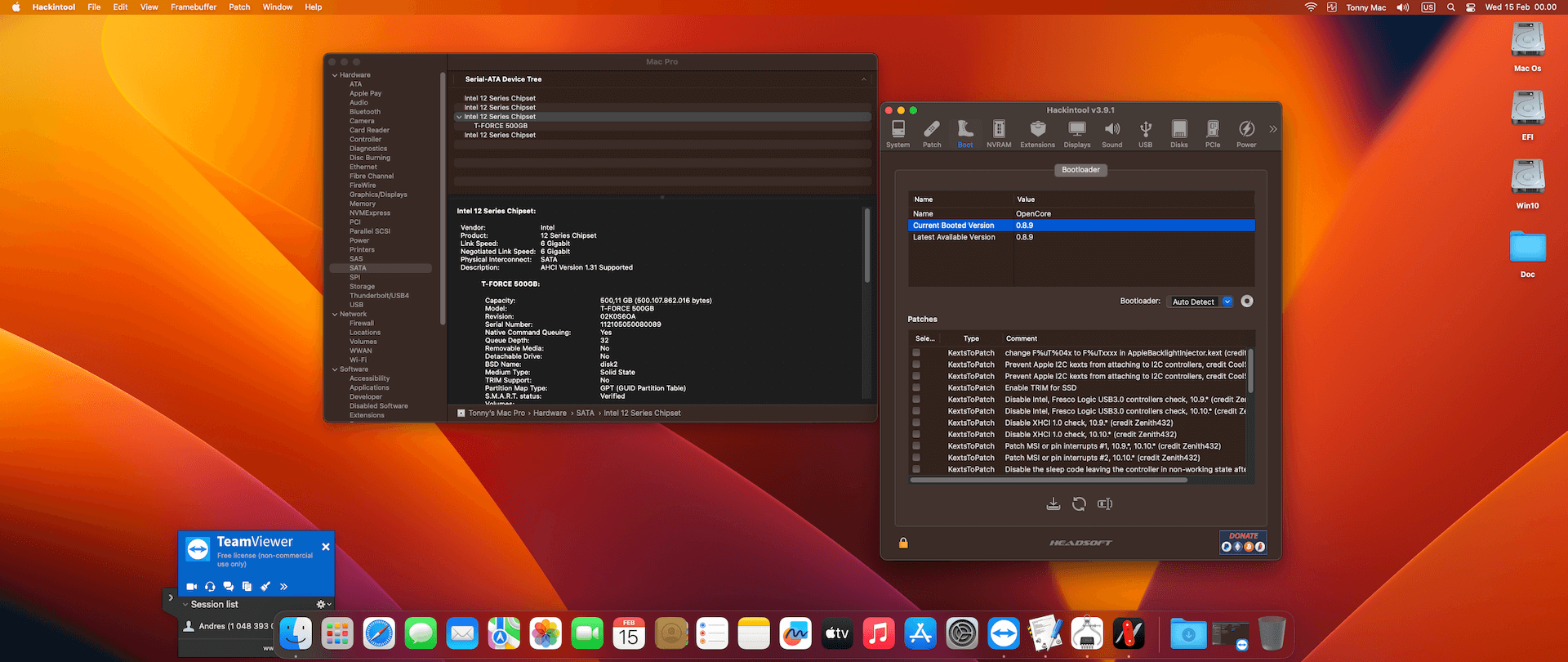Open the Bootloader Auto Detect dropdown

1201,302
